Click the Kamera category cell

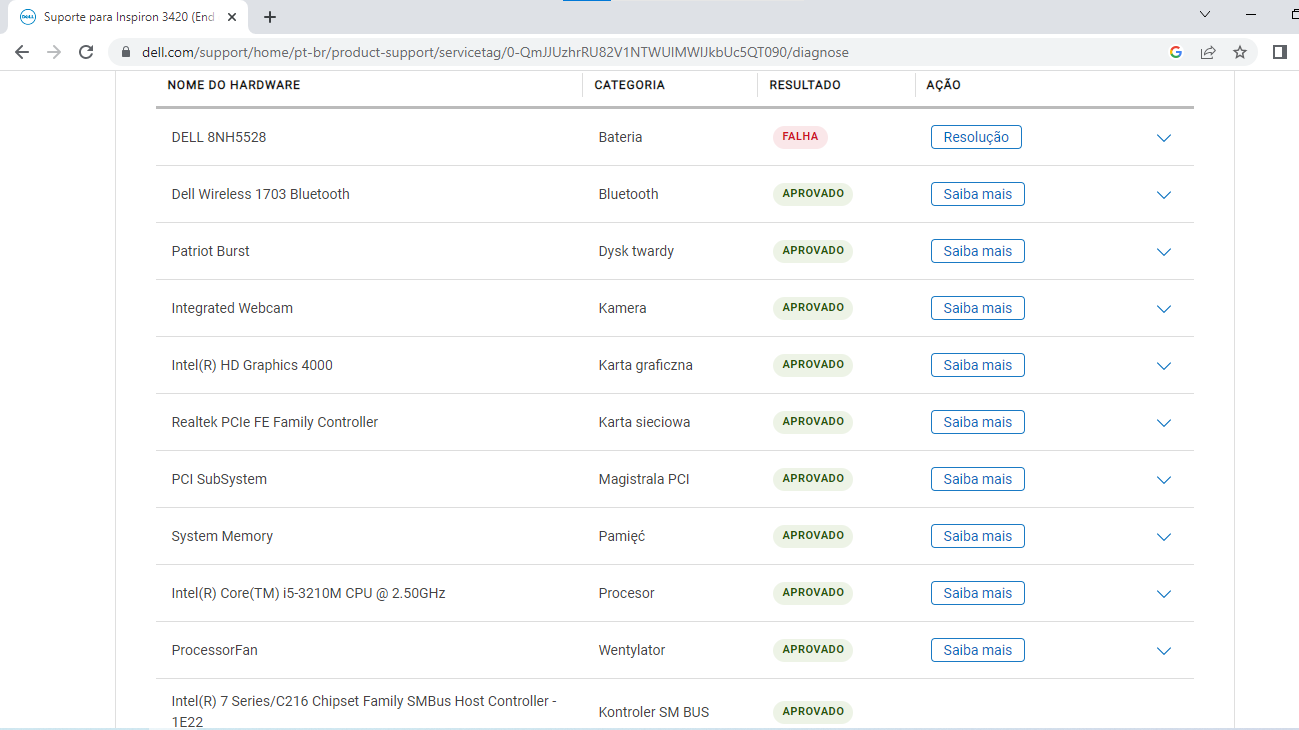[x=622, y=308]
